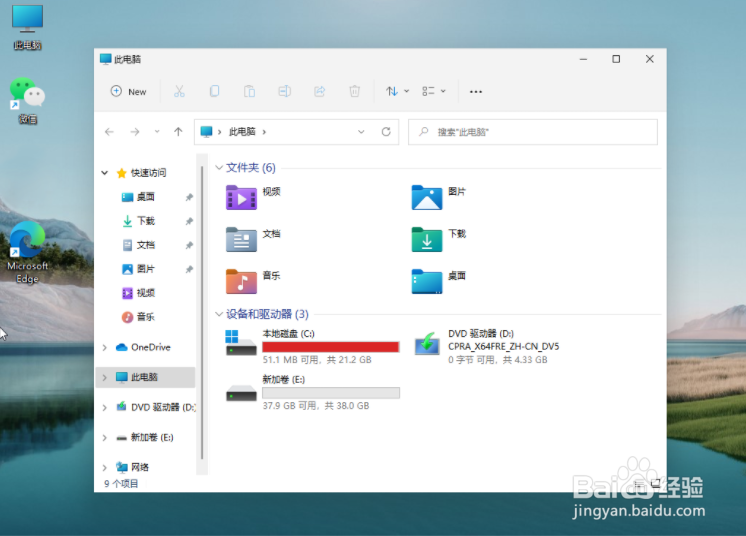The width and height of the screenshot is (746, 536).
Task: Expand DVD 驱动器 (D:) tree node
Action: [105, 408]
